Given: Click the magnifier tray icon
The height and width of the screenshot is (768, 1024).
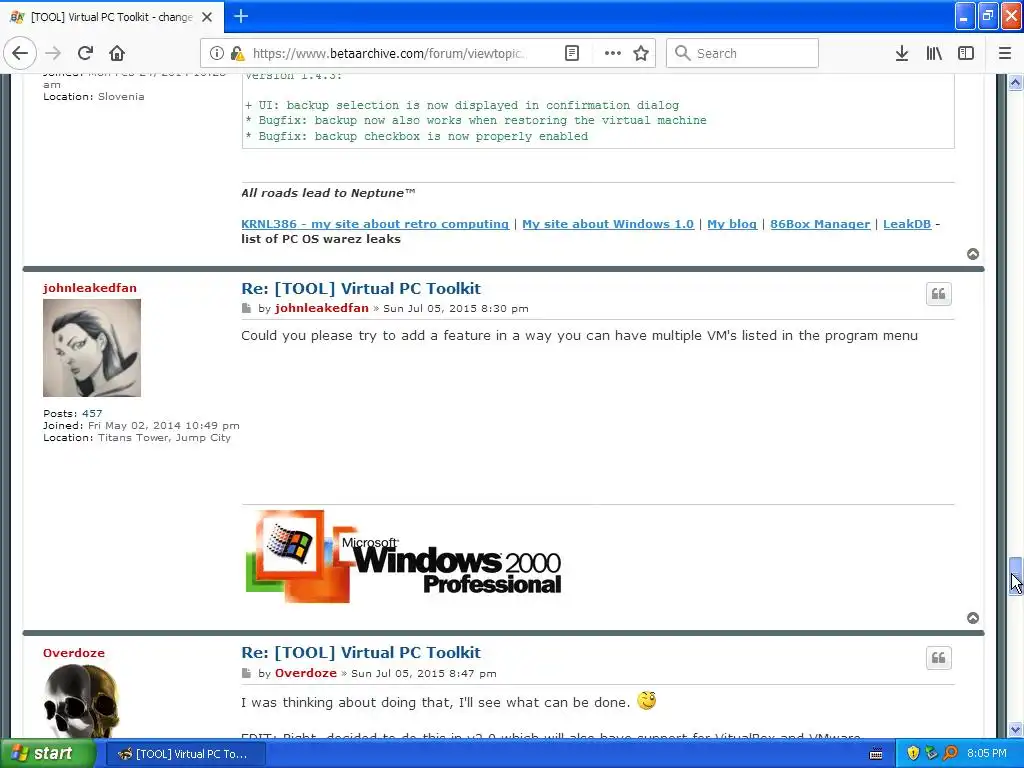Looking at the screenshot, I should click(951, 753).
